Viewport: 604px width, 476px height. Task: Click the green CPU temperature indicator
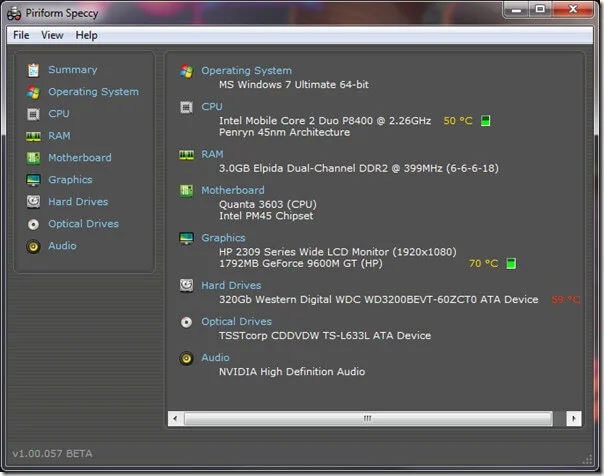coord(486,121)
